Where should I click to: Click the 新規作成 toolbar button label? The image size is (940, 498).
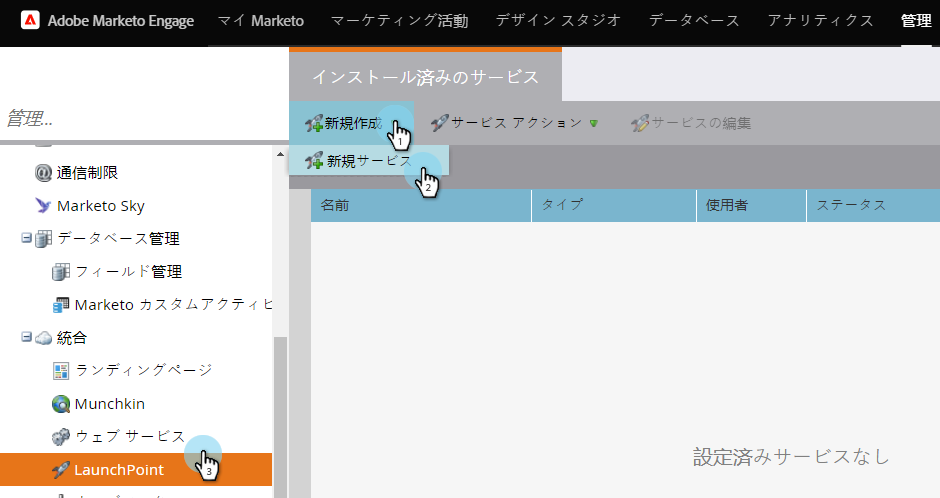(353, 123)
